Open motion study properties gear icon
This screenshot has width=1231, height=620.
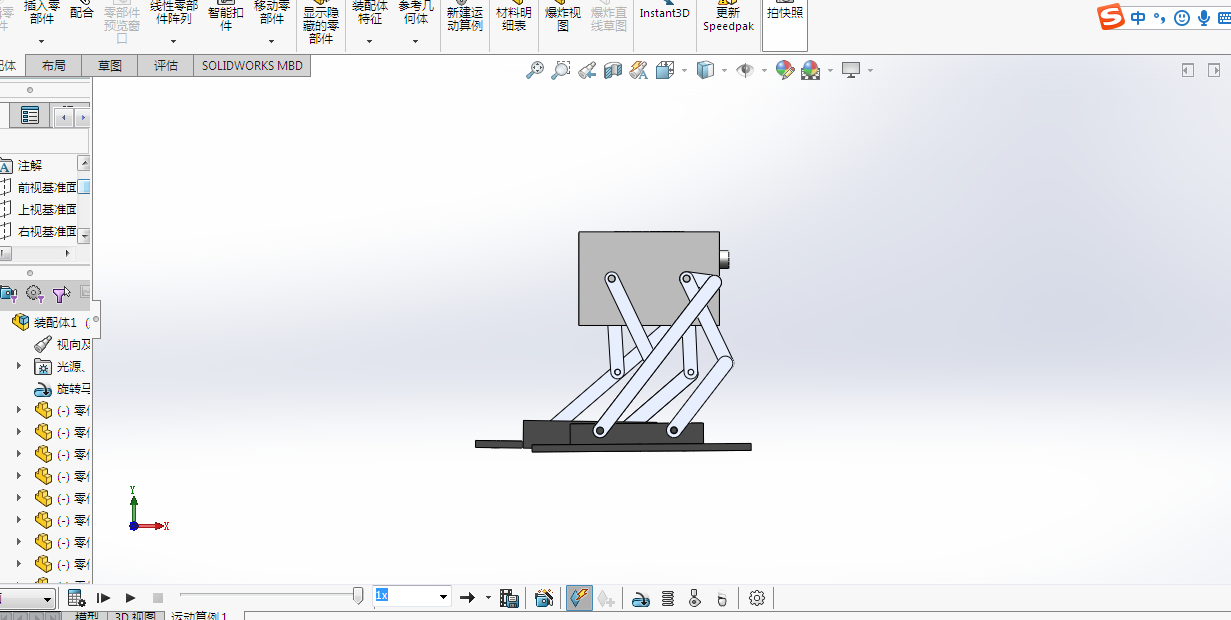757,598
